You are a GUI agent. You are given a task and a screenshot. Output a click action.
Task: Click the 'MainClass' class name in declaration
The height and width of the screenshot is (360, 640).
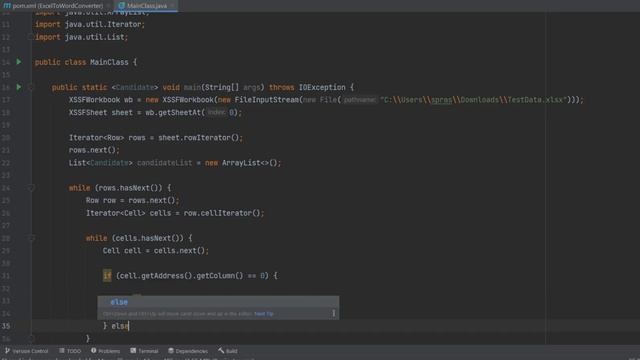(109, 62)
